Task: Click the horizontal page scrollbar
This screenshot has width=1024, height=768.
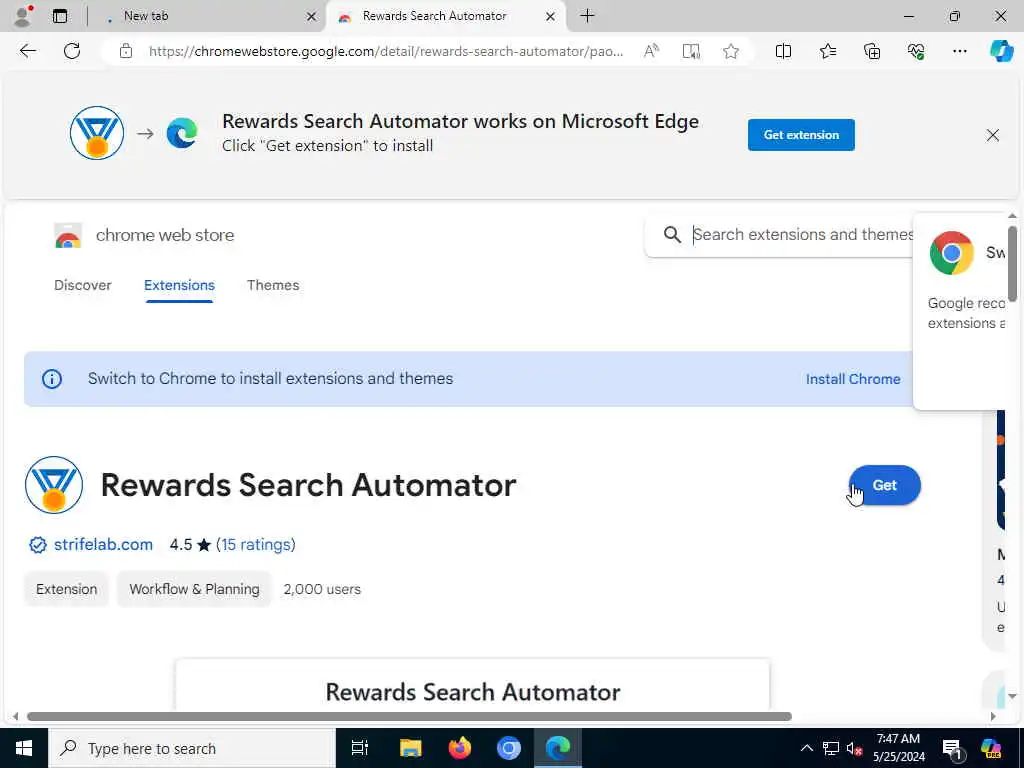Action: (x=409, y=716)
